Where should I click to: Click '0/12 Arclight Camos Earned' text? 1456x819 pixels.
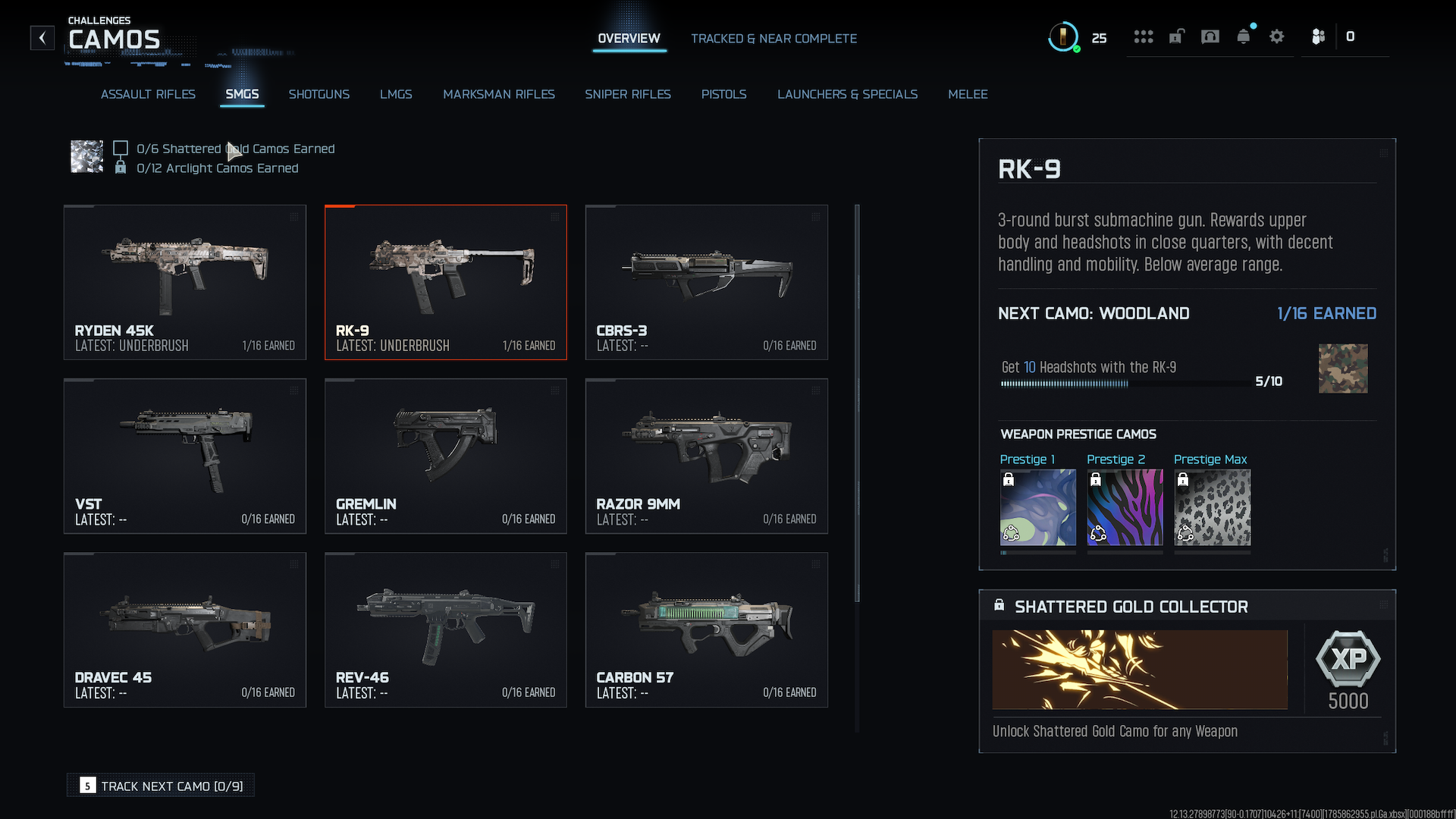click(x=218, y=168)
